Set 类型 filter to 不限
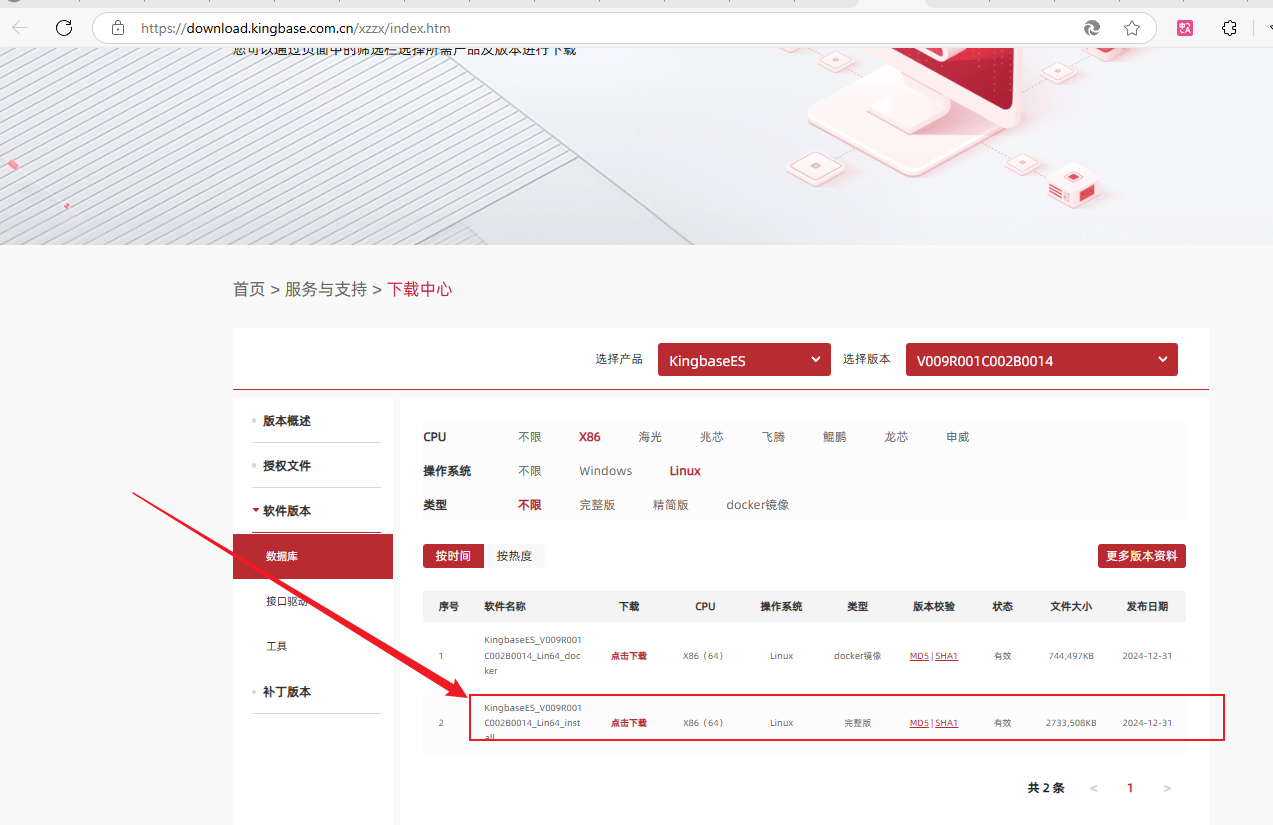 (530, 505)
